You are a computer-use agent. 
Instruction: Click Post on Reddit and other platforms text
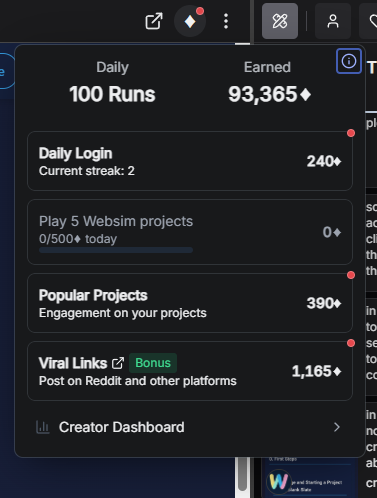138,381
